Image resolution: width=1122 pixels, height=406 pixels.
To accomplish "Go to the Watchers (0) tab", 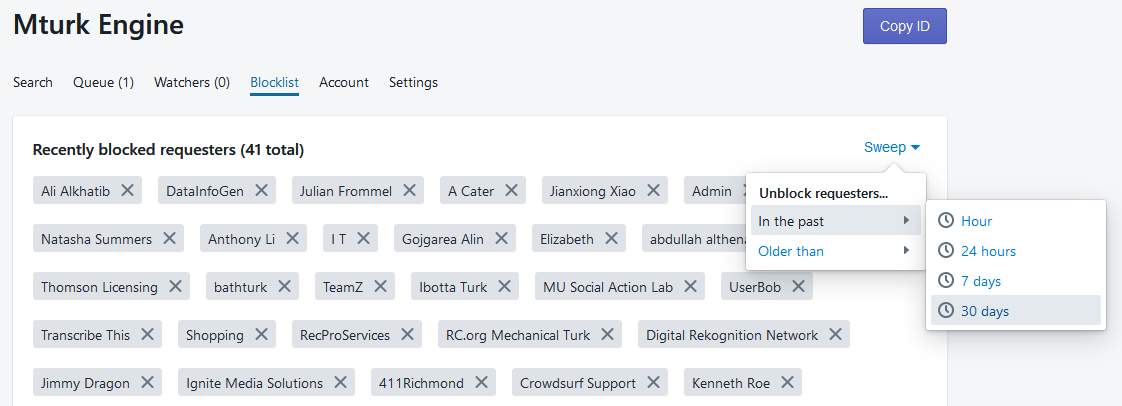I will coord(192,82).
